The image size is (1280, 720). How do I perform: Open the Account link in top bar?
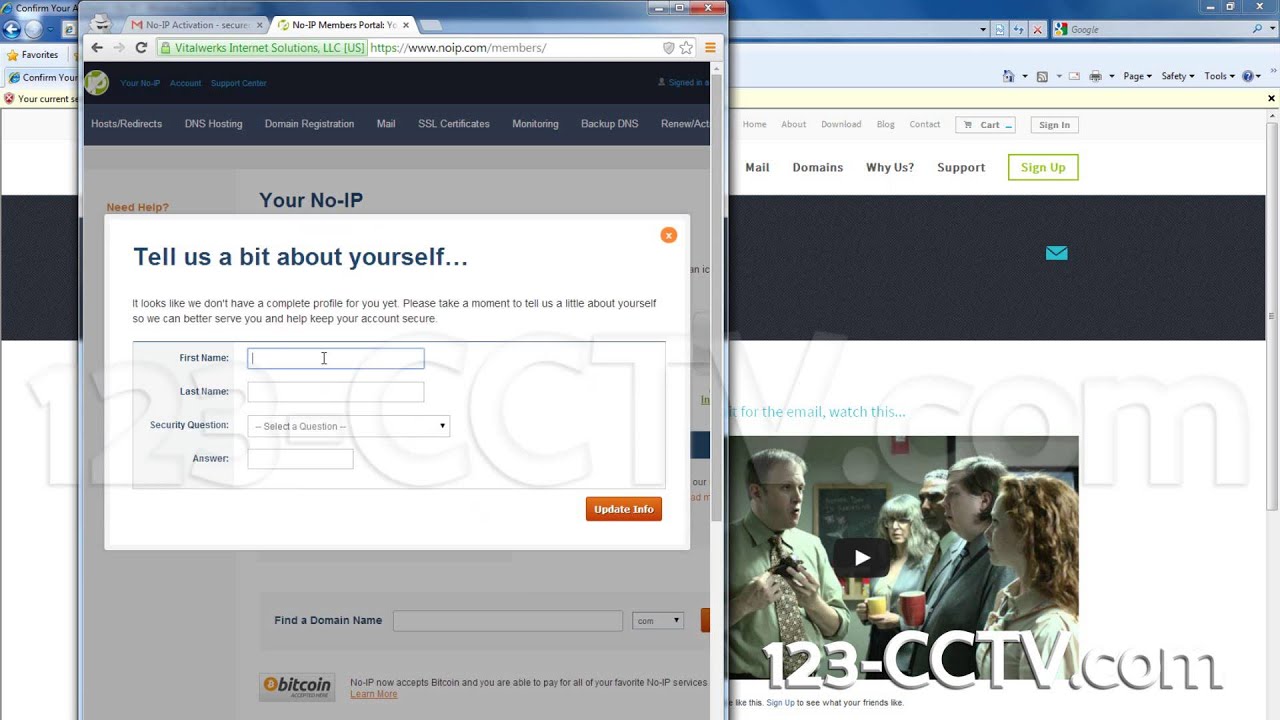(185, 83)
